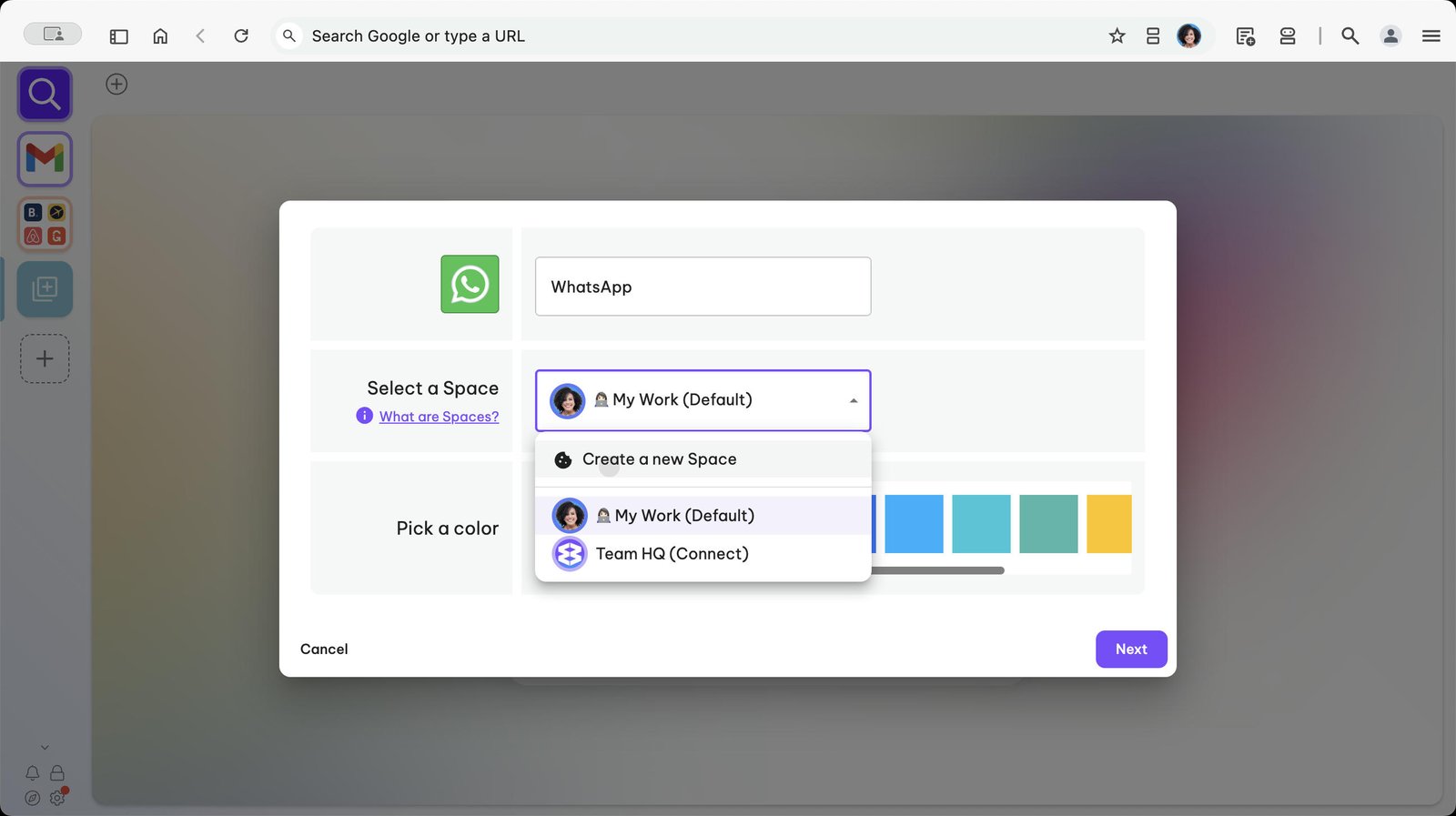Click the compass icon in the sidebar footer
The height and width of the screenshot is (816, 1456).
click(x=33, y=798)
